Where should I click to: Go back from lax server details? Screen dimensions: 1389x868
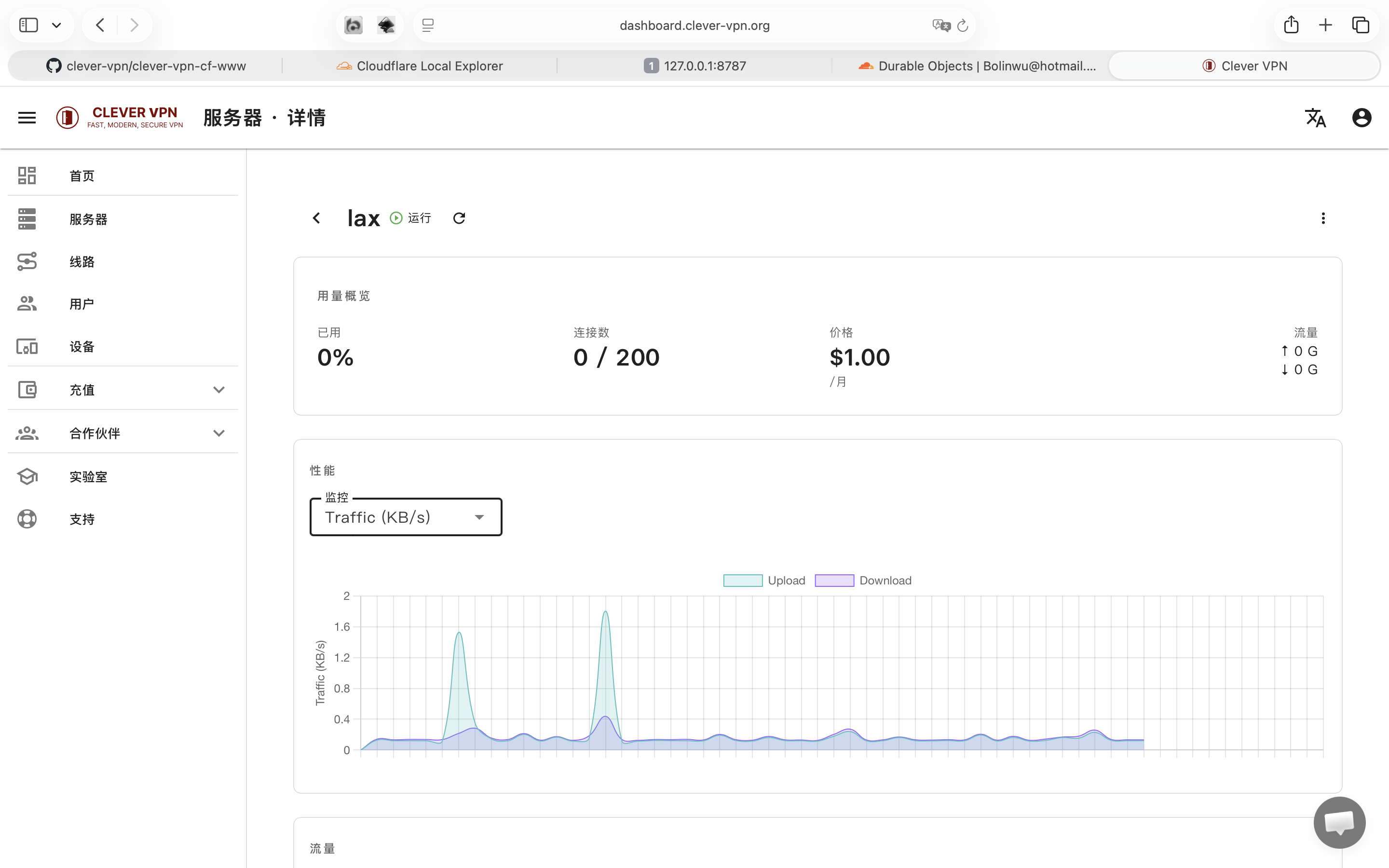click(x=316, y=218)
